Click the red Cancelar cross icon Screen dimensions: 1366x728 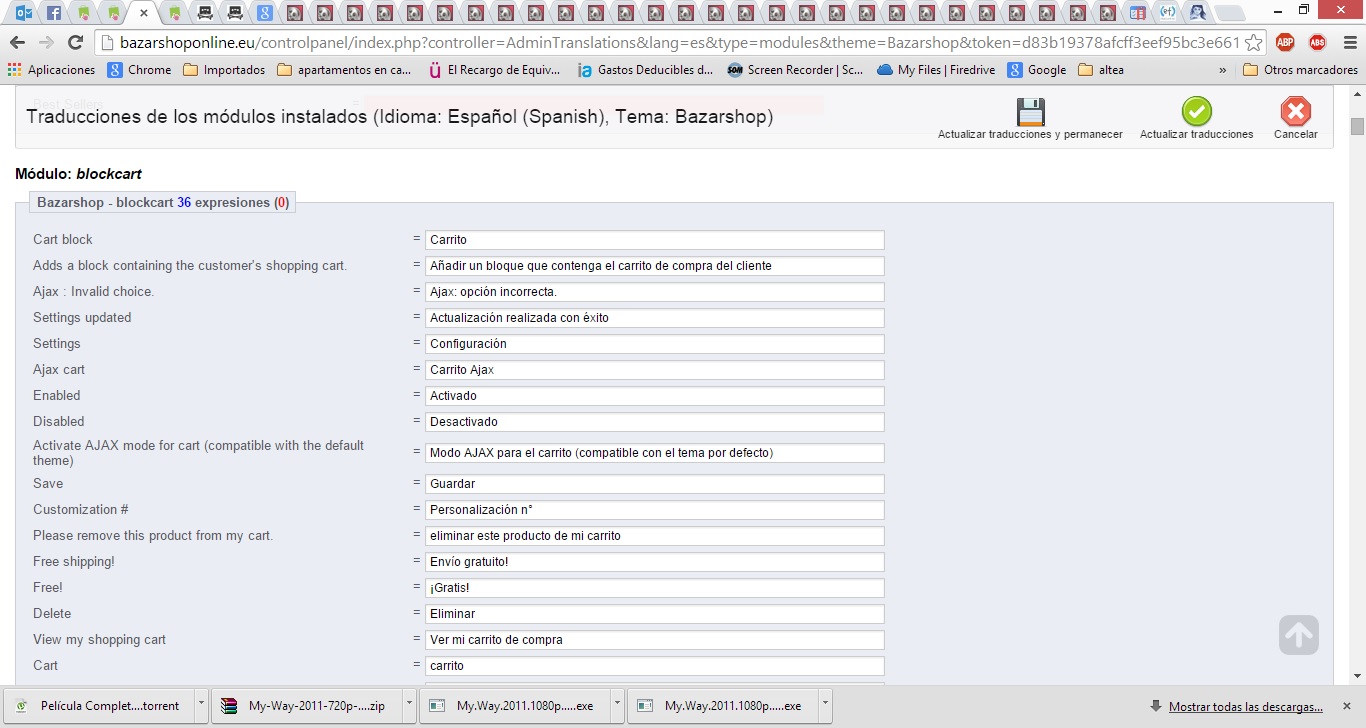[x=1295, y=111]
